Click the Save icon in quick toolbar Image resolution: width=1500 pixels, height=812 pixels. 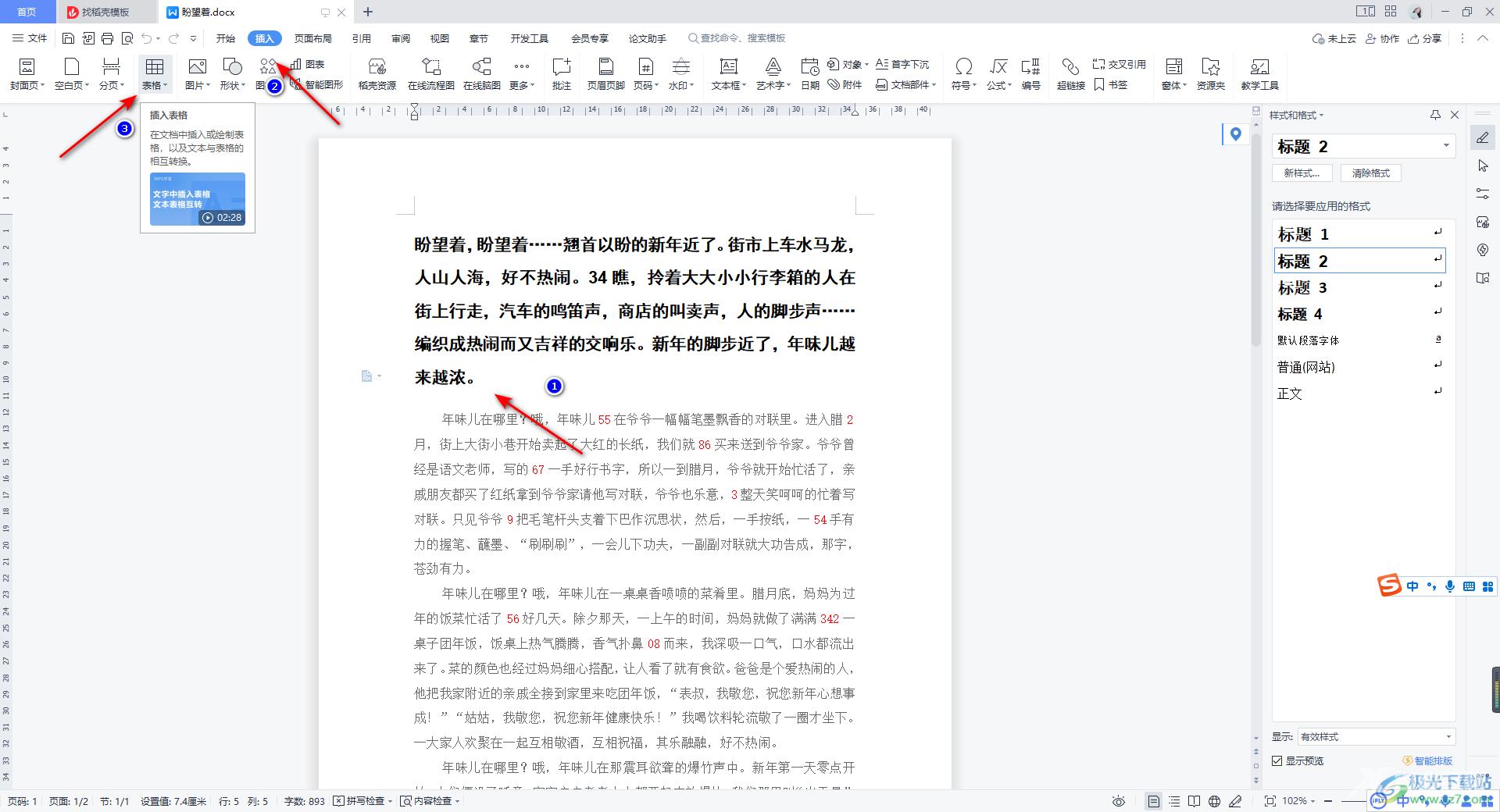[x=68, y=38]
